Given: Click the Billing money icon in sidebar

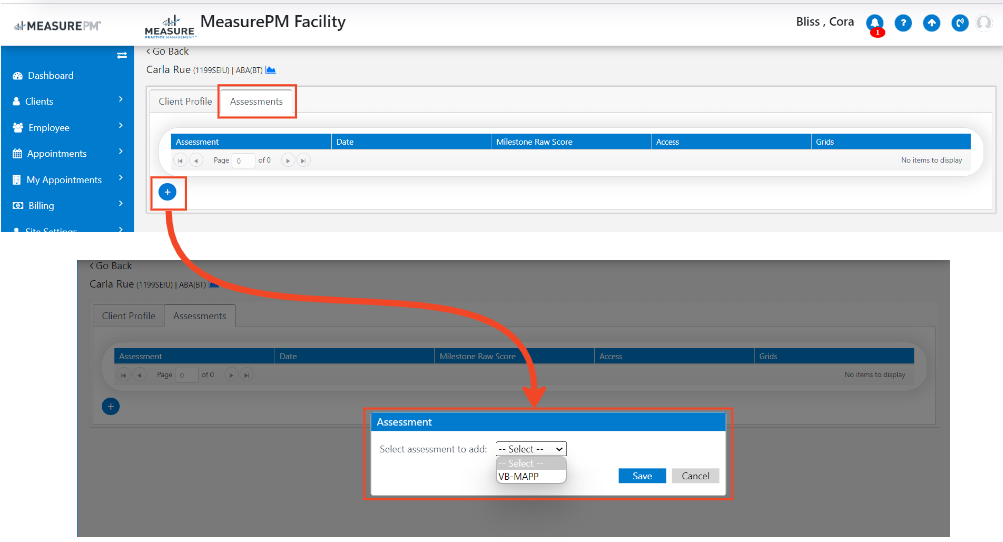Looking at the screenshot, I should pyautogui.click(x=18, y=205).
